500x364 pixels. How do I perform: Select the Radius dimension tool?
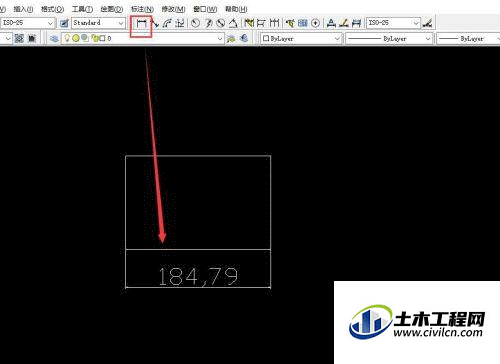click(x=196, y=23)
